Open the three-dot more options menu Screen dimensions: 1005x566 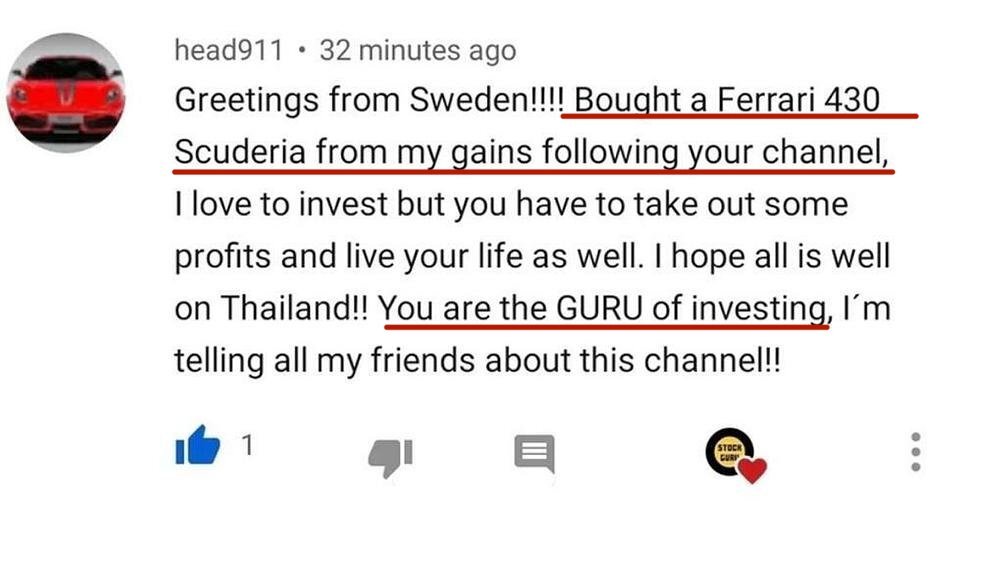coord(915,452)
